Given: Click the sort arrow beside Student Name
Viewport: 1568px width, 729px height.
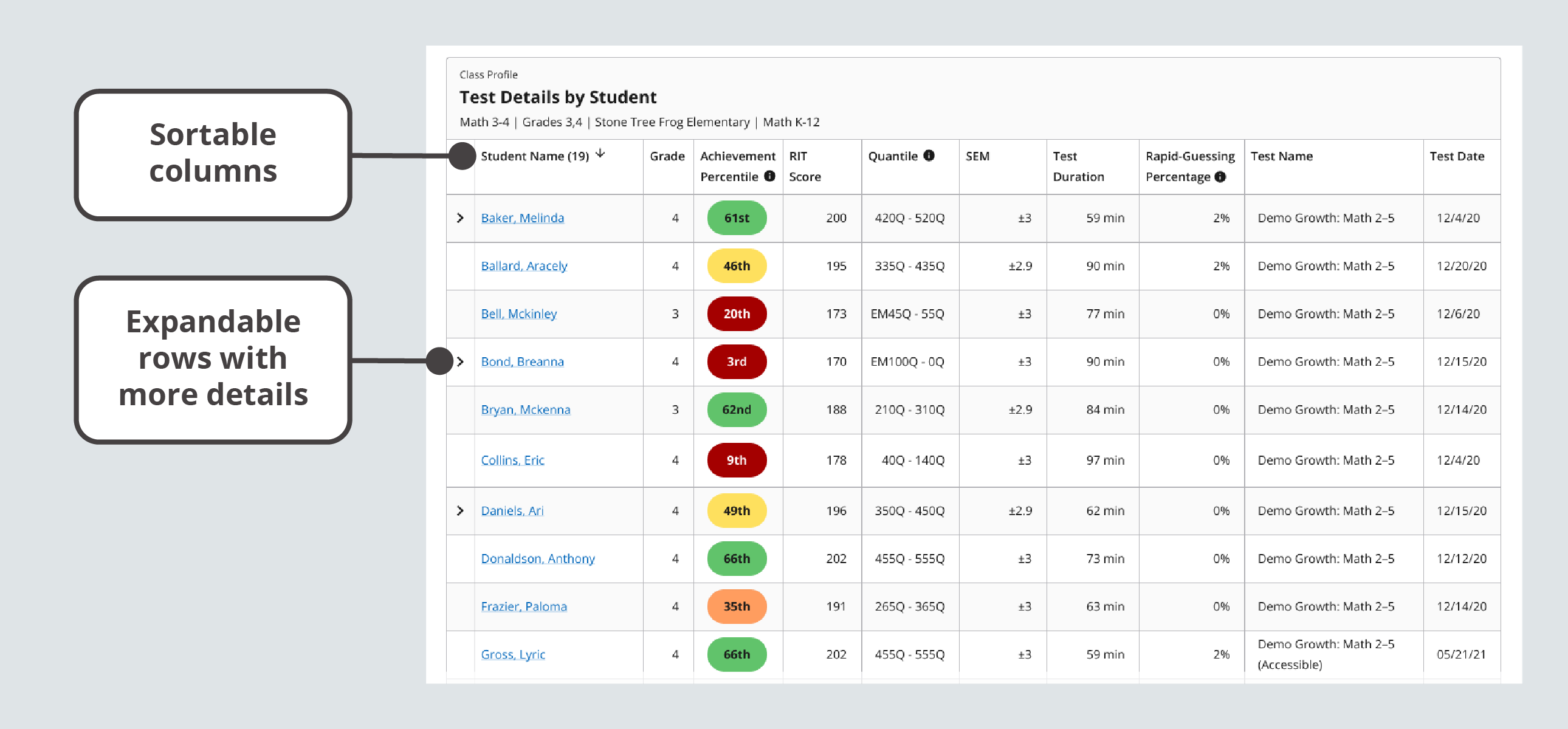Looking at the screenshot, I should [600, 155].
